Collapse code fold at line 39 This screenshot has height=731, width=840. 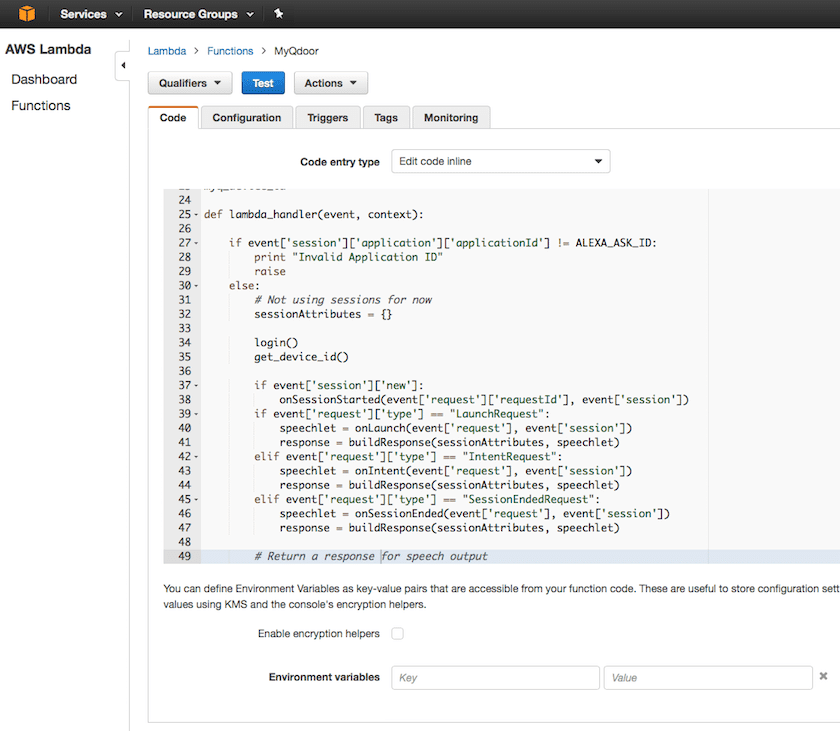[x=196, y=414]
